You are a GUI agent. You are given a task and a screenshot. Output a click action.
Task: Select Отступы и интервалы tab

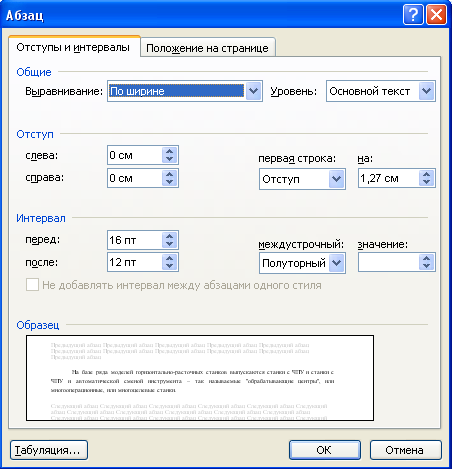[73, 47]
